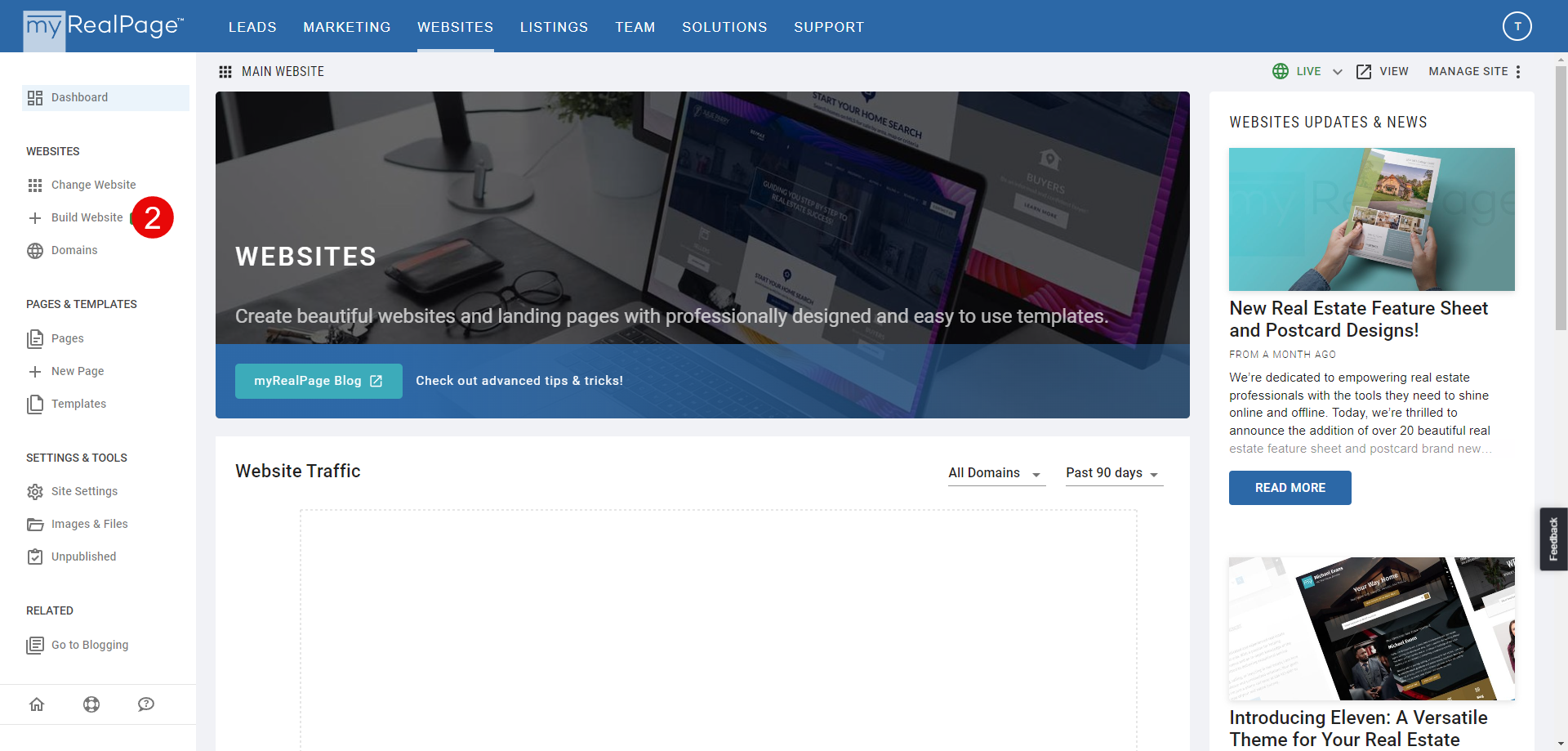Click the Website Traffic heading

click(298, 472)
